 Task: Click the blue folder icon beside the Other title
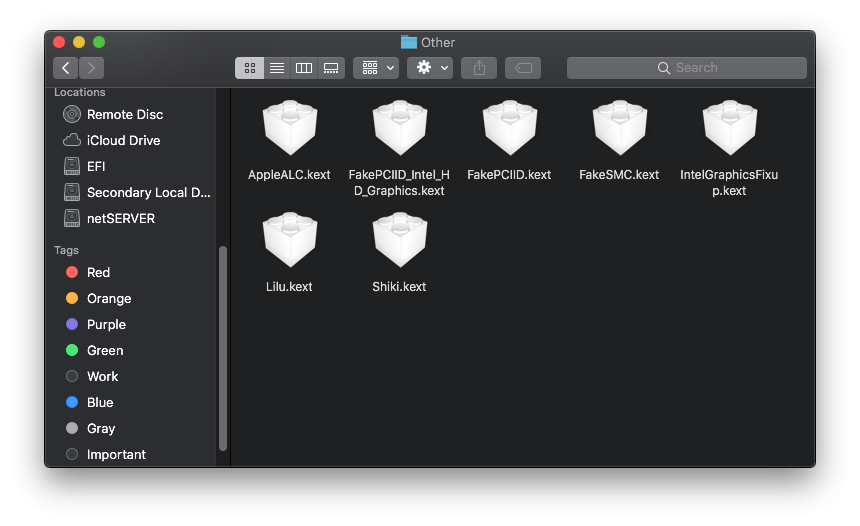pos(409,42)
